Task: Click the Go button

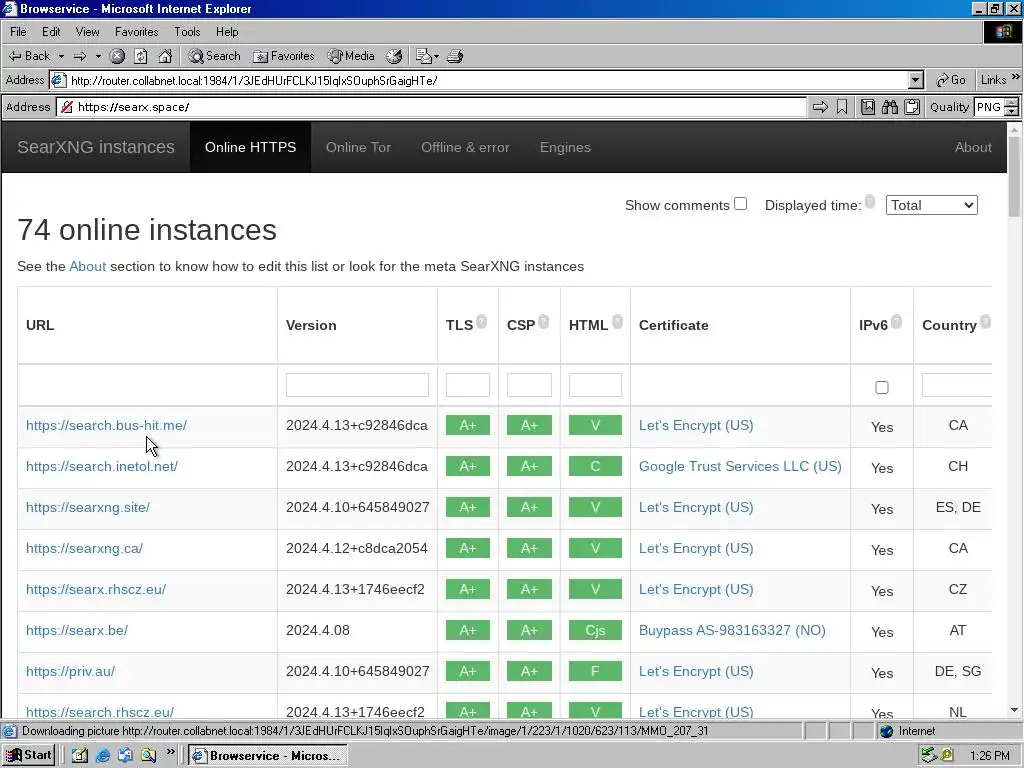Action: [x=951, y=80]
